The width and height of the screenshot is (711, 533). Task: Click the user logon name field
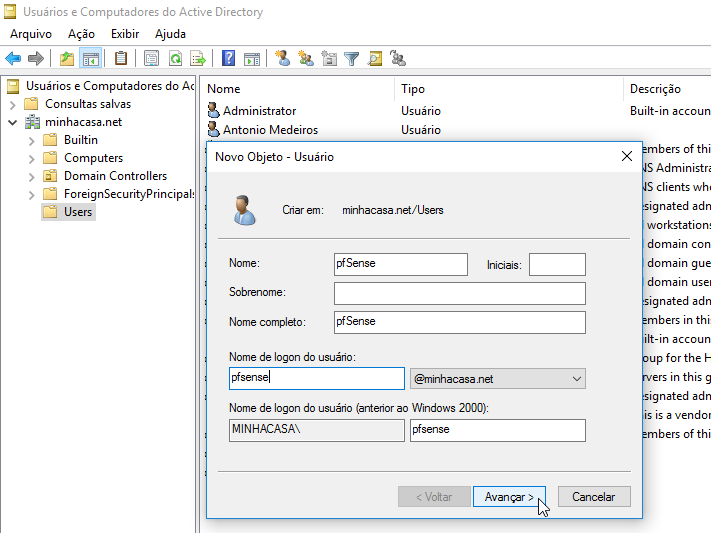(317, 378)
